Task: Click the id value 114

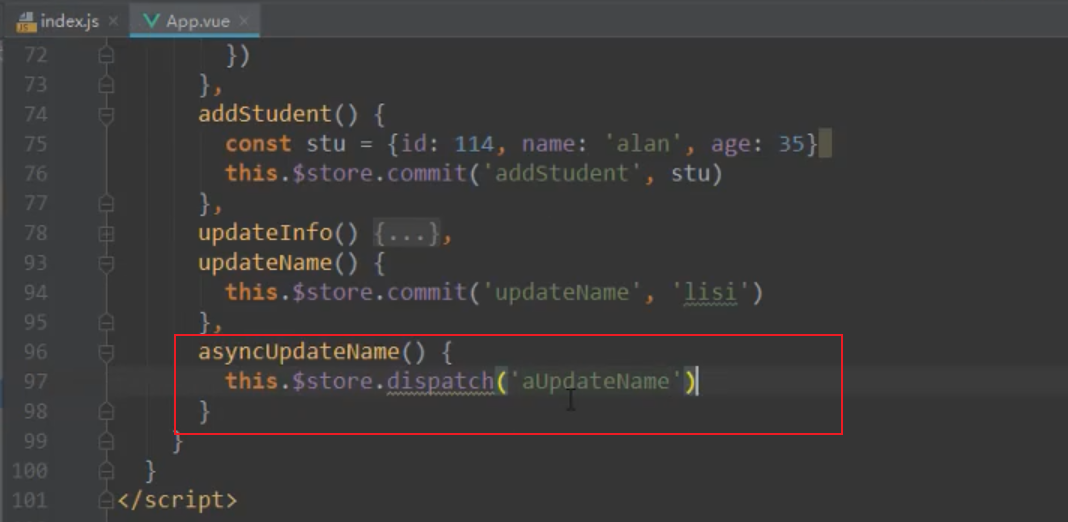Action: [474, 144]
